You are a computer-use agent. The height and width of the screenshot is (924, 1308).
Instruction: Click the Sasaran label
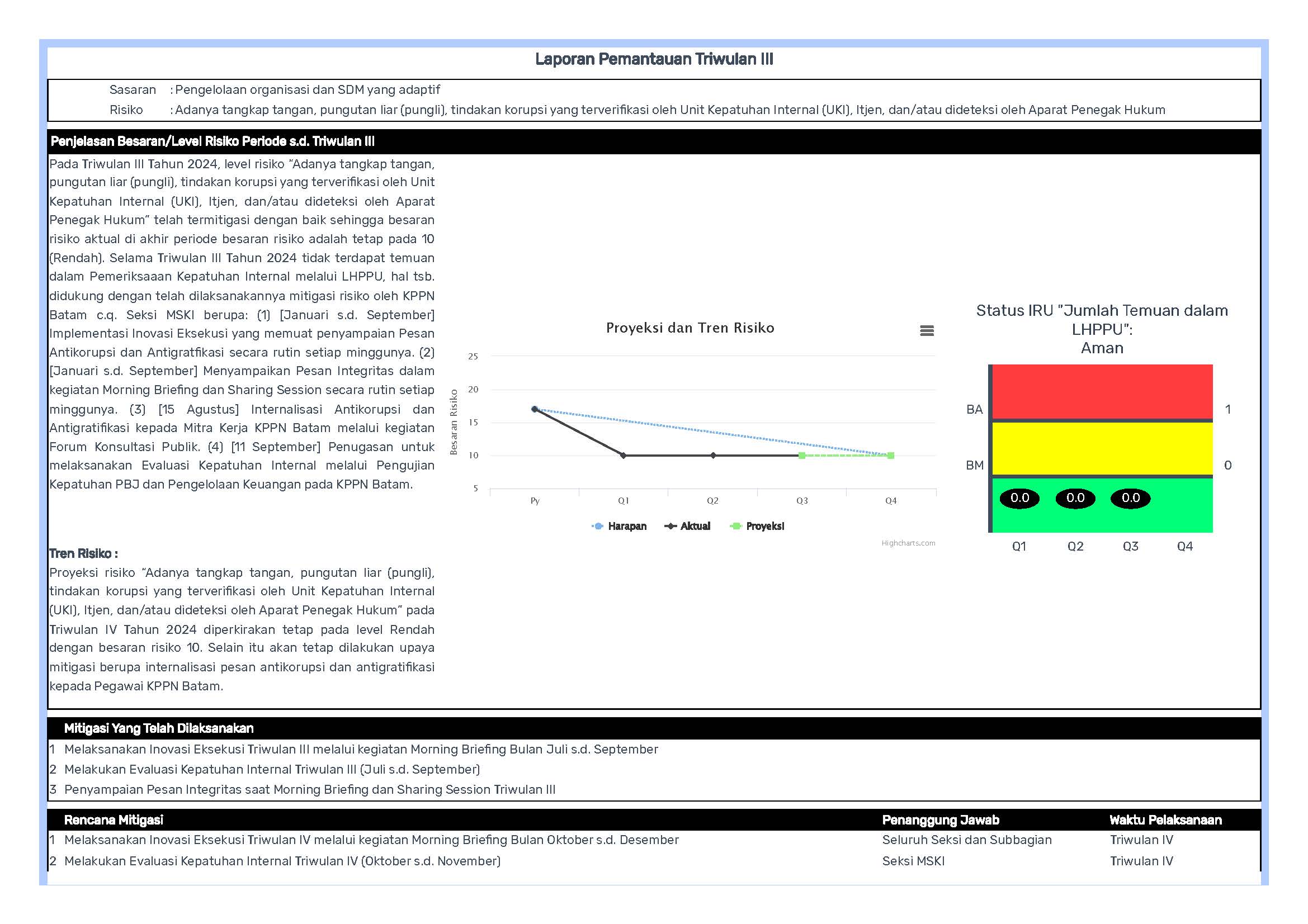(133, 90)
